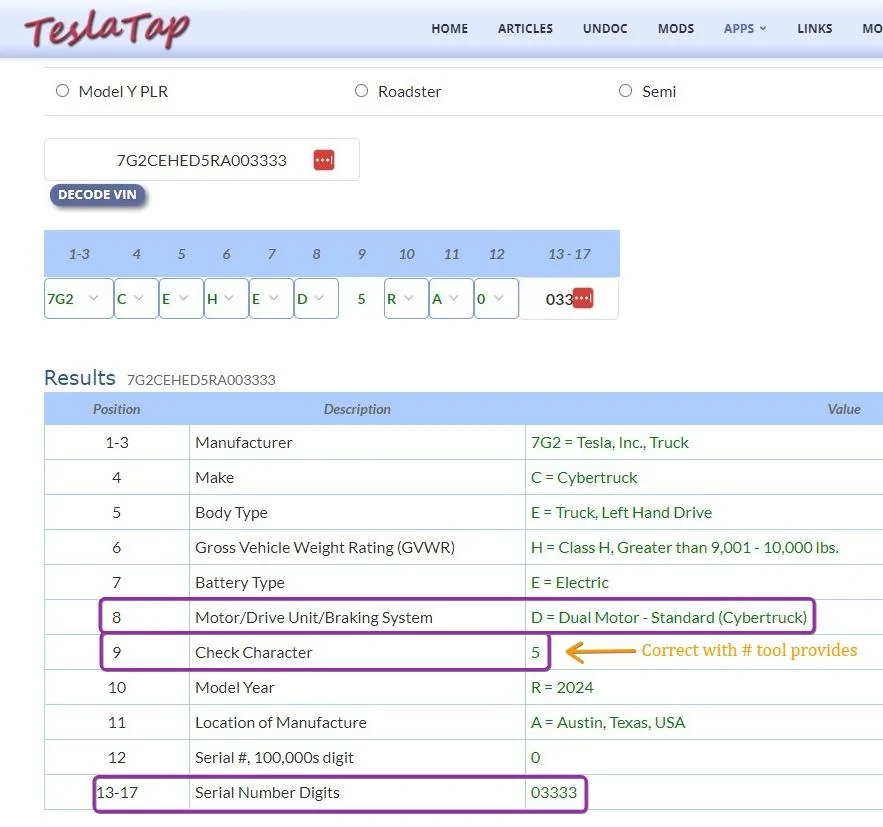
Task: Click 'H = Class H' GVWR value
Action: (685, 547)
